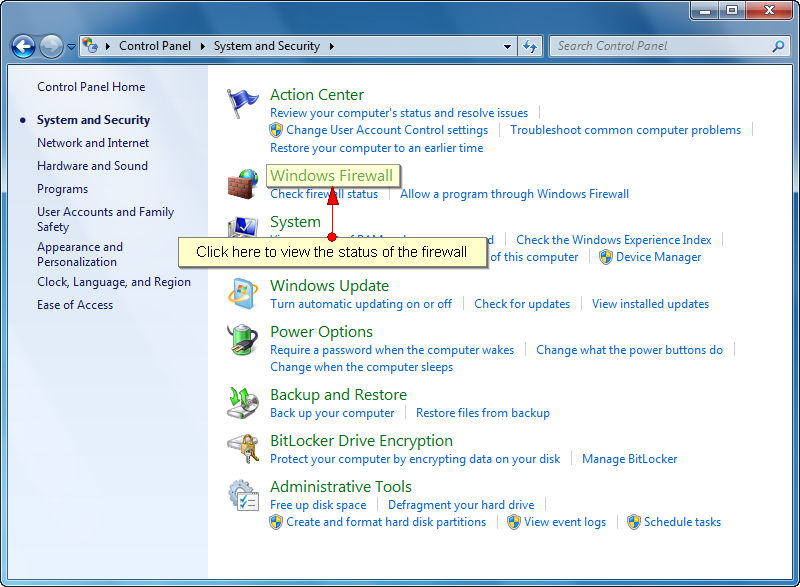Click Free up disk space link
The image size is (800, 587).
click(x=318, y=505)
